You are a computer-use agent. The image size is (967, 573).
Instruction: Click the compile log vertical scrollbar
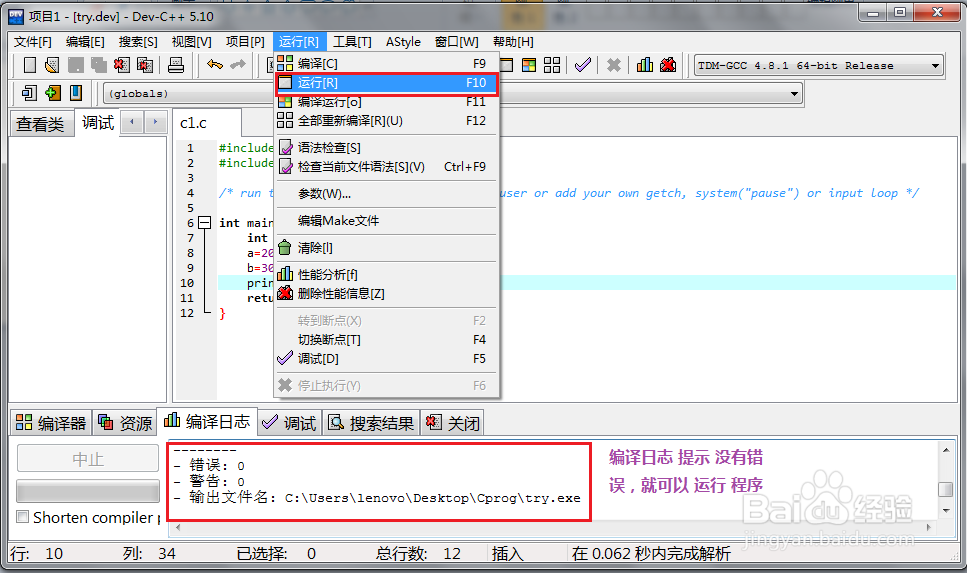click(x=945, y=482)
